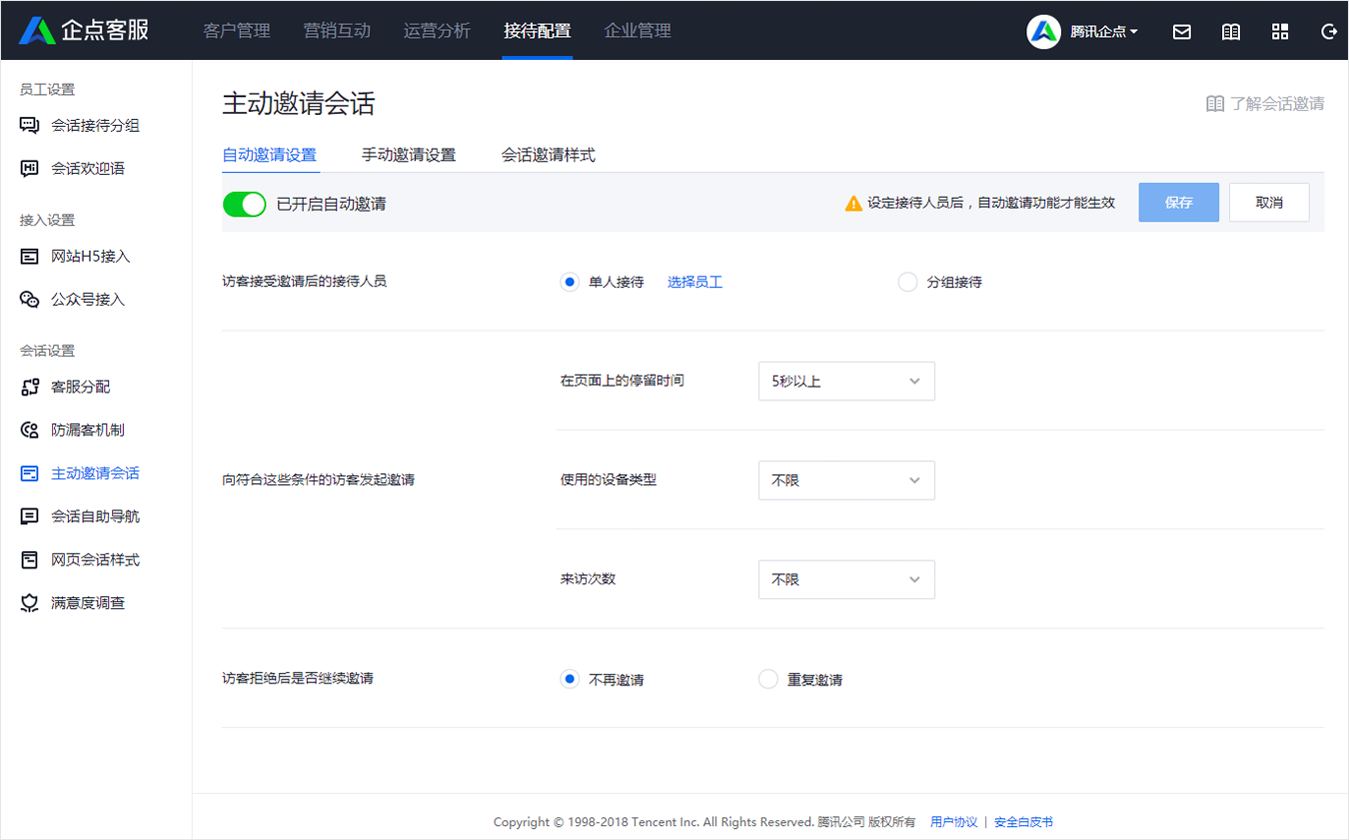The image size is (1349, 840).
Task: Click the 防漏客机制 sidebar icon
Action: click(x=30, y=430)
